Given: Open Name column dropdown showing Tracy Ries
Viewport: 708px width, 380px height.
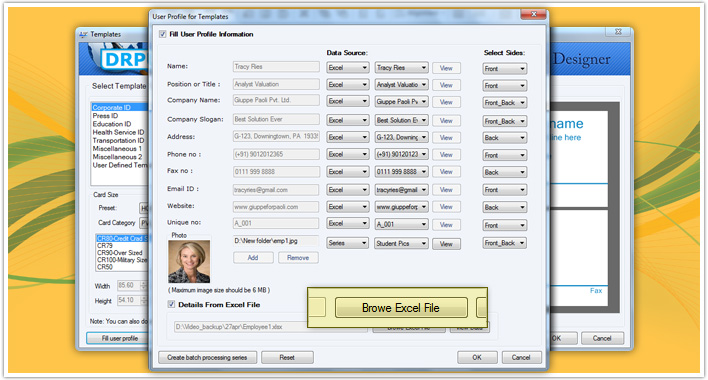Looking at the screenshot, I should (401, 68).
